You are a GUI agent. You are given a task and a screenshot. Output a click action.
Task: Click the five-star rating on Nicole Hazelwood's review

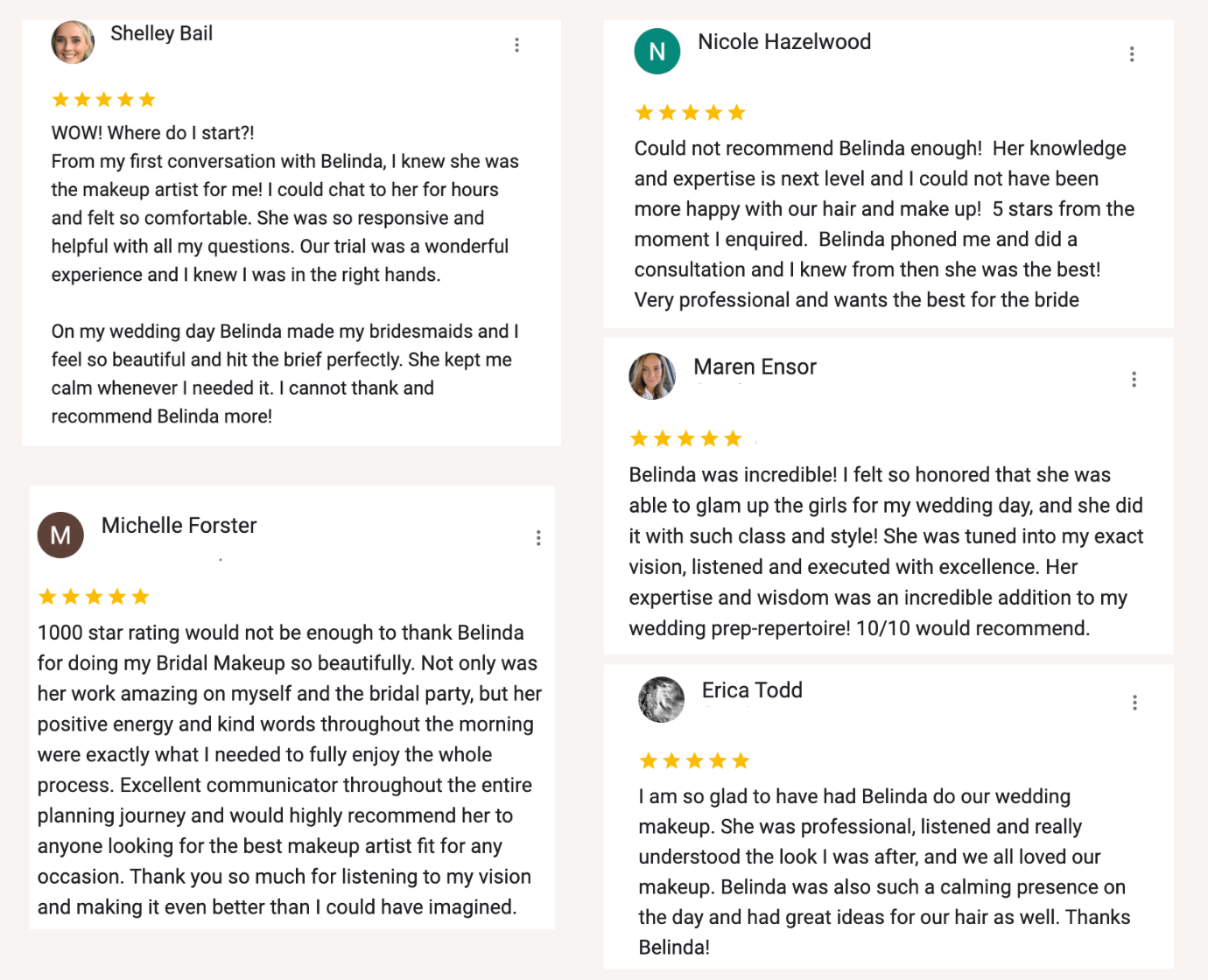[690, 113]
